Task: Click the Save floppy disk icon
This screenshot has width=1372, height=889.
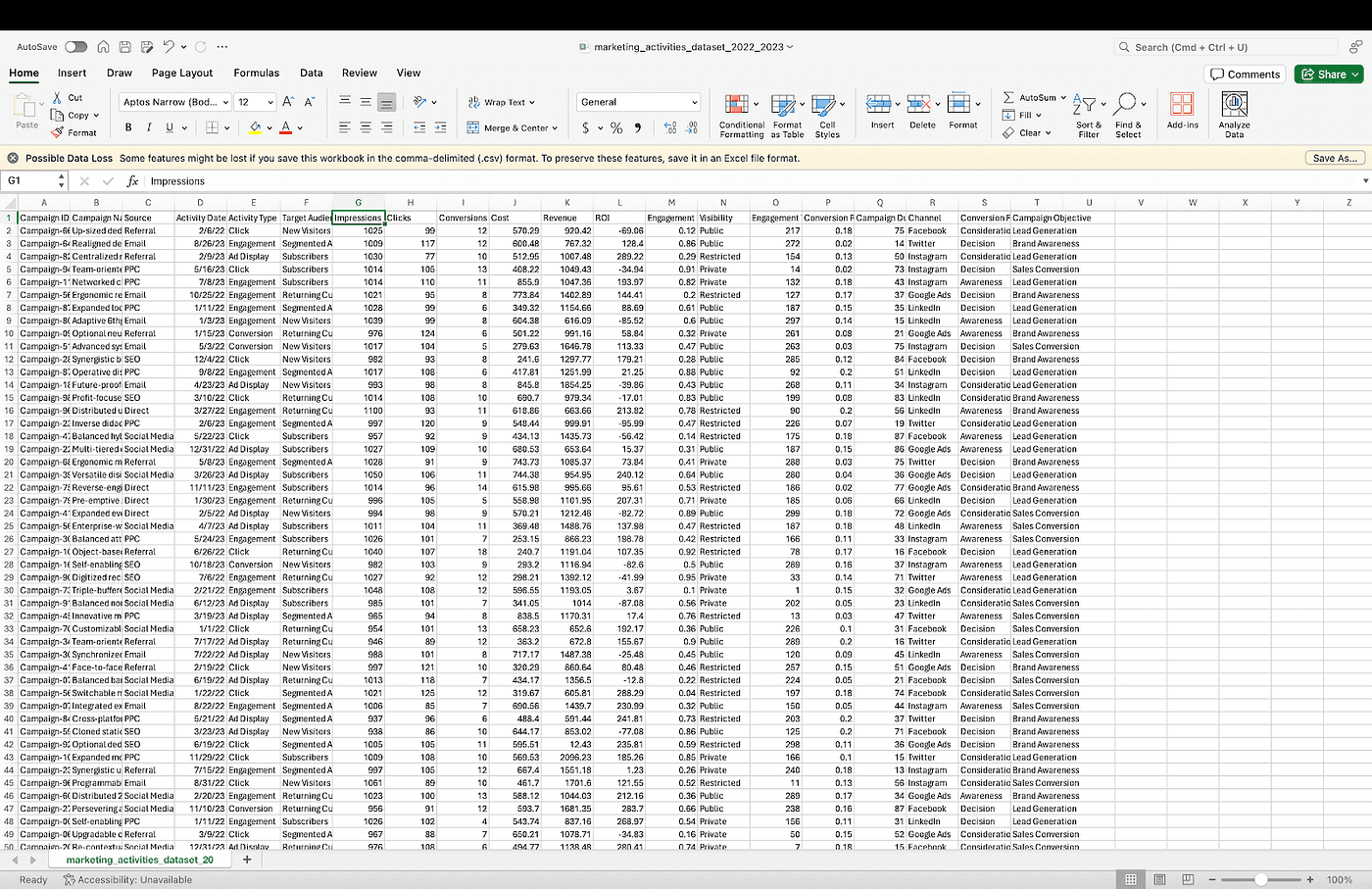Action: [x=125, y=47]
